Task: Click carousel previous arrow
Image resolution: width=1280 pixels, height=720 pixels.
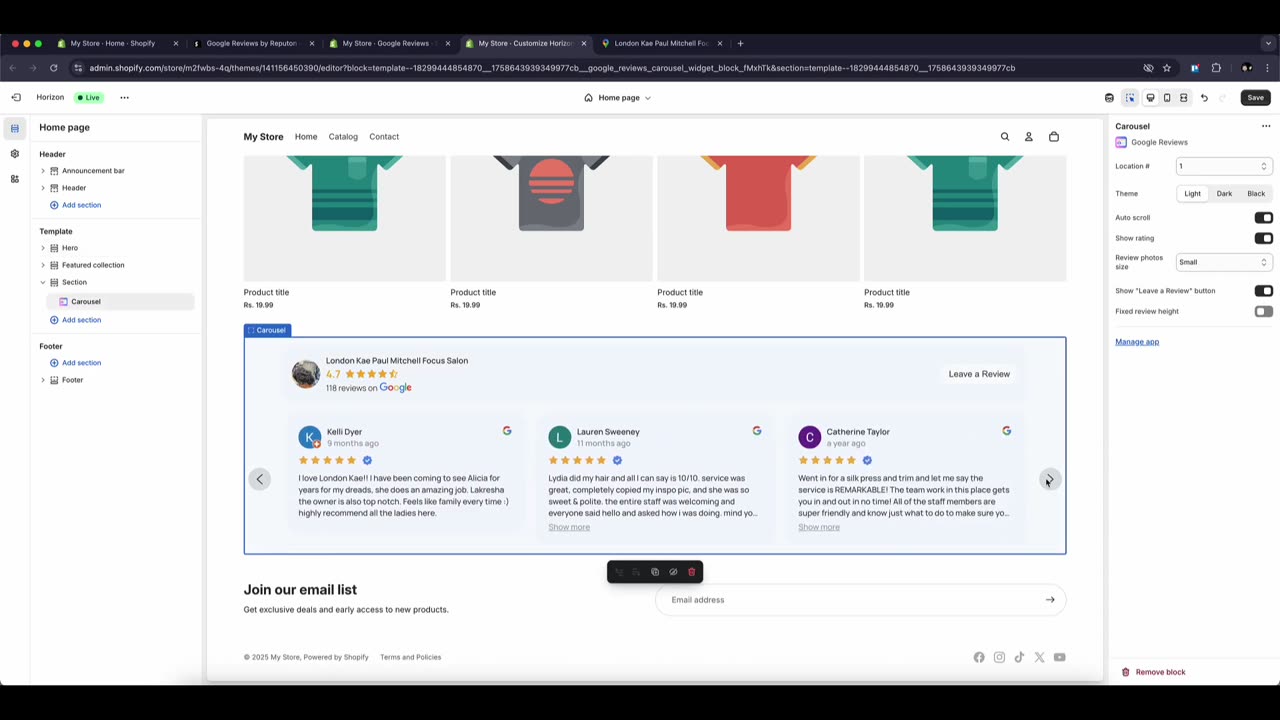Action: [260, 479]
